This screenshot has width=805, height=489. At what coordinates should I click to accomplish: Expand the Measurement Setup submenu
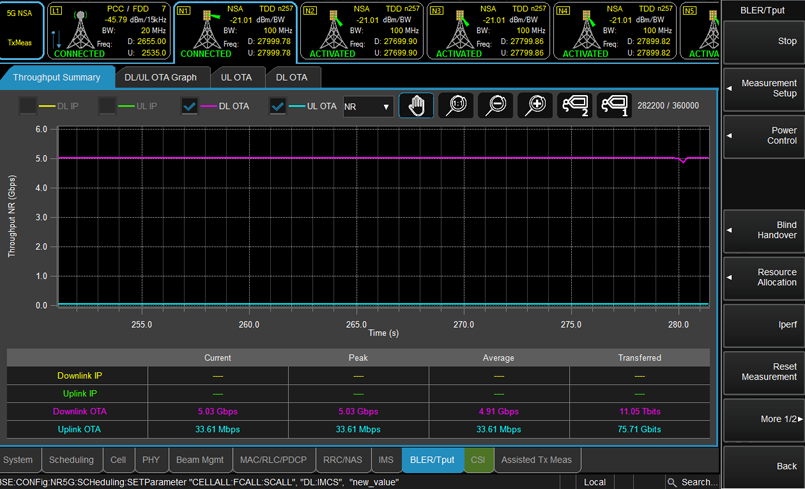pyautogui.click(x=762, y=88)
